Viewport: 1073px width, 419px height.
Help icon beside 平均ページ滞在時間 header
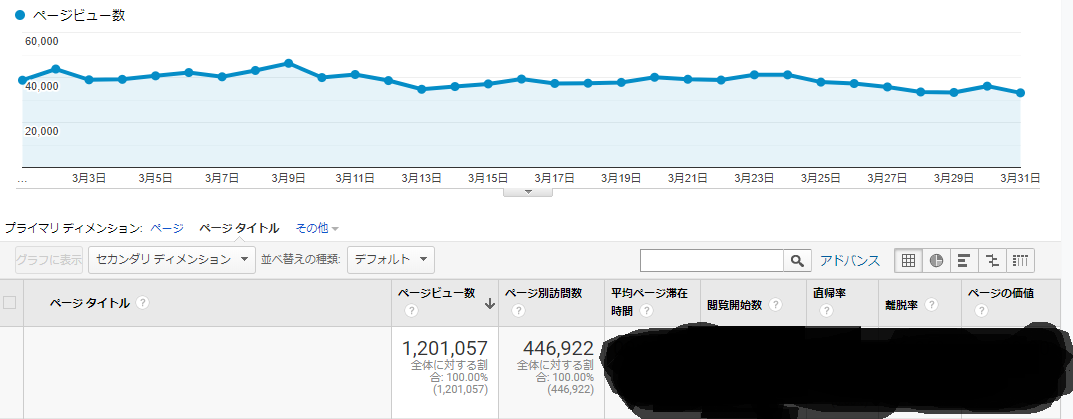[x=645, y=311]
